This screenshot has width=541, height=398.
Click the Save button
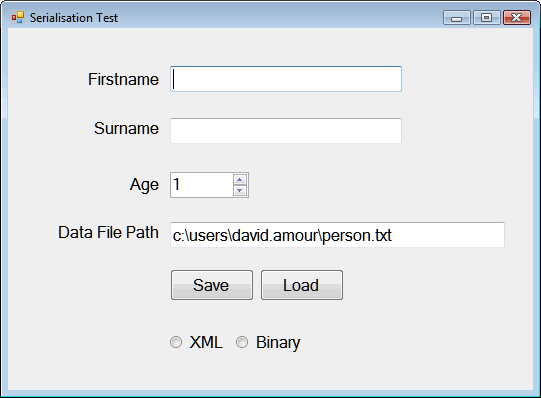click(212, 285)
